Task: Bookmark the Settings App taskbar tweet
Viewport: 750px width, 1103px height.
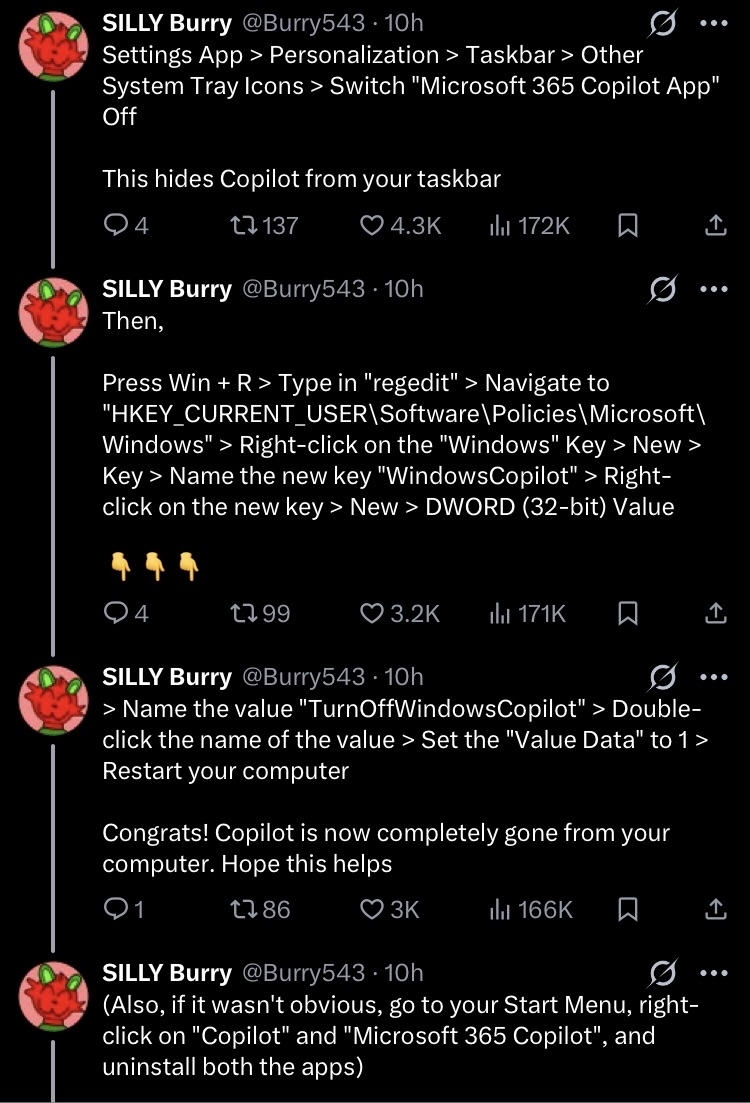Action: 628,226
